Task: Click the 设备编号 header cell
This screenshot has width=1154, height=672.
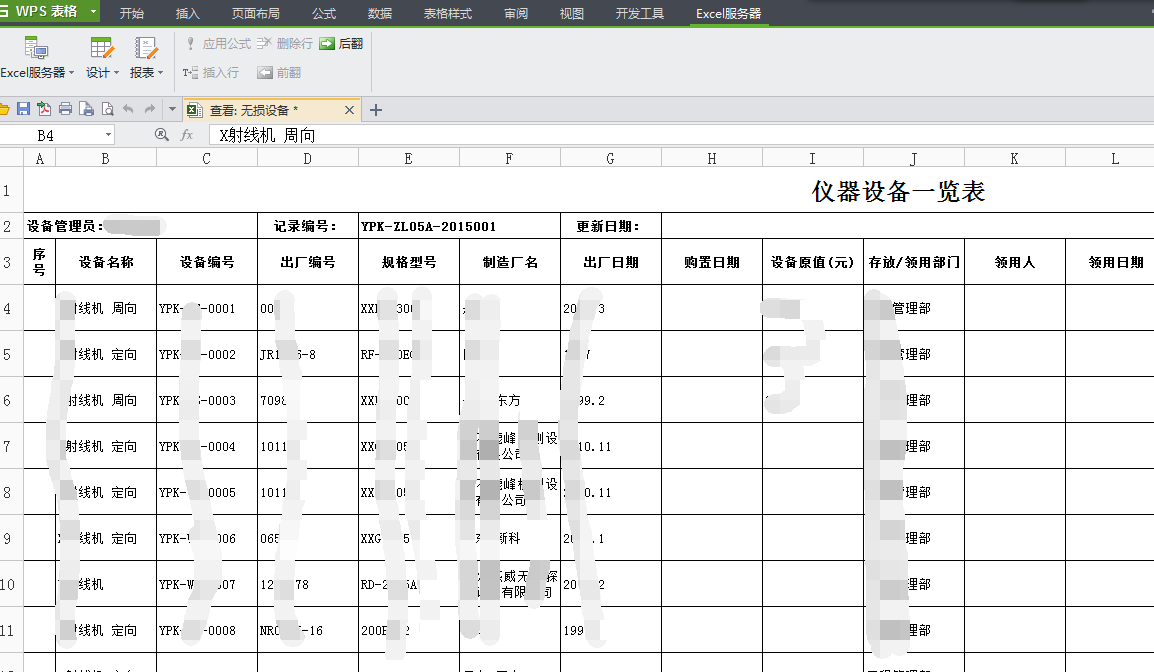Action: tap(207, 262)
